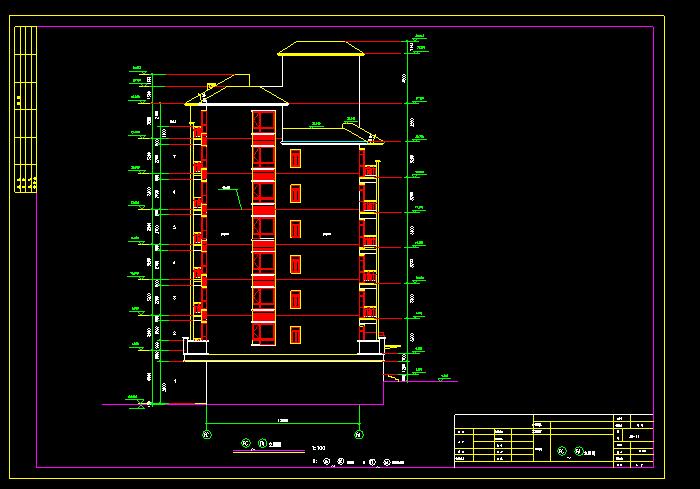
Task: Click the top small orange window on the facade
Action: [x=295, y=157]
